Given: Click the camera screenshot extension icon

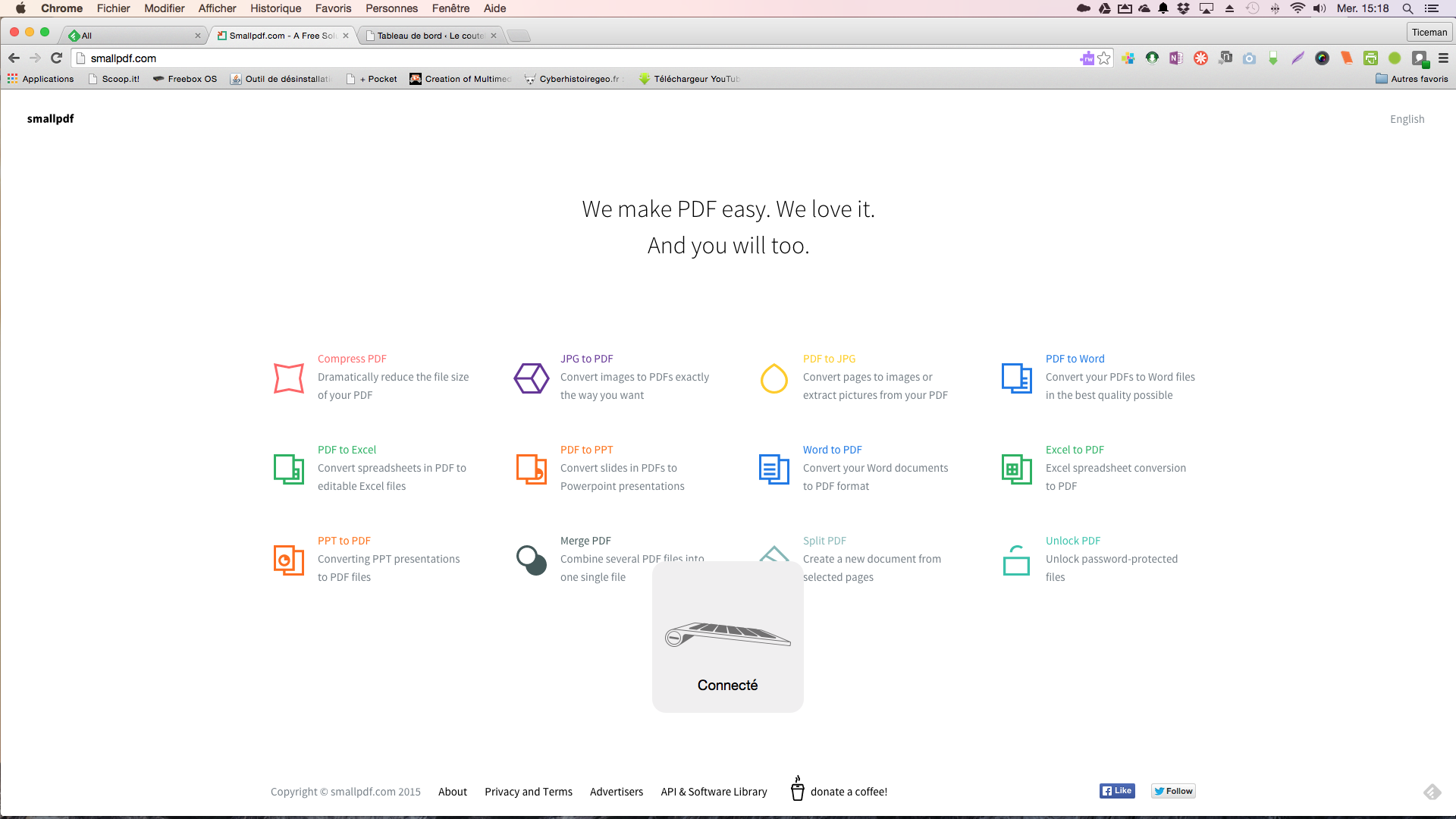Looking at the screenshot, I should [1249, 58].
